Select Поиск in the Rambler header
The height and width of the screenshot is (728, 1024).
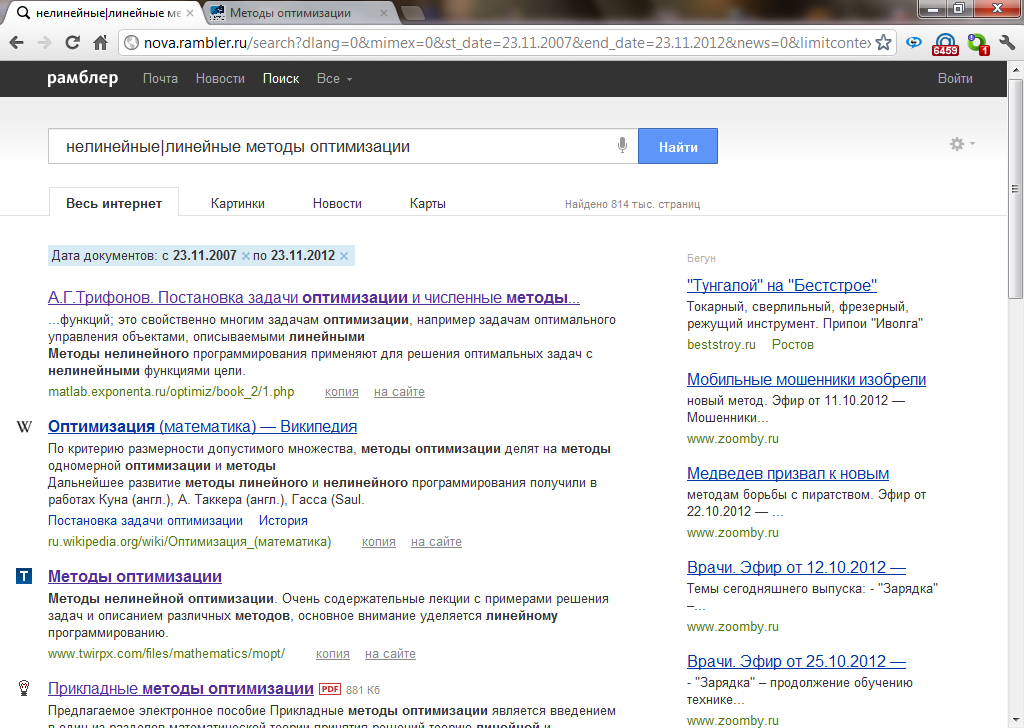coord(281,78)
